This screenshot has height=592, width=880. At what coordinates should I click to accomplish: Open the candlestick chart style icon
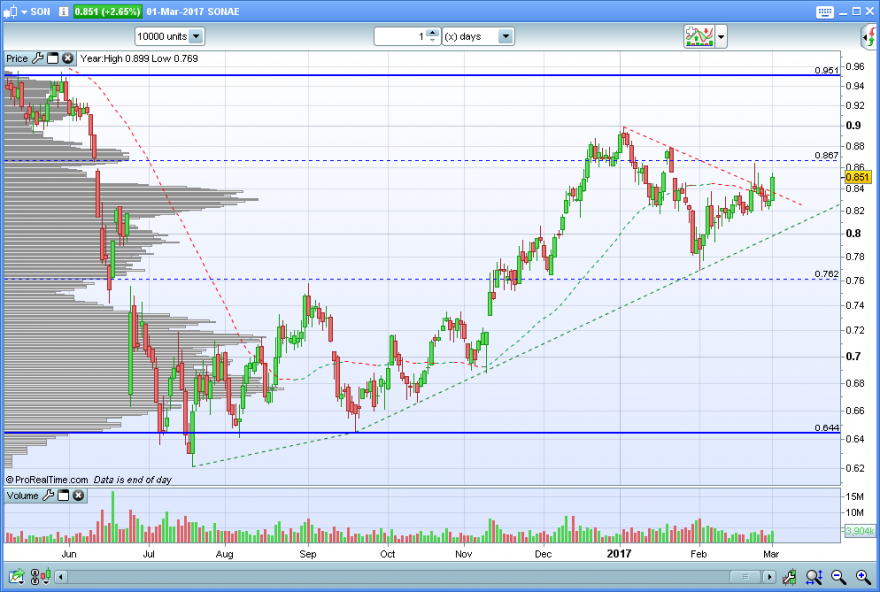pos(10,11)
